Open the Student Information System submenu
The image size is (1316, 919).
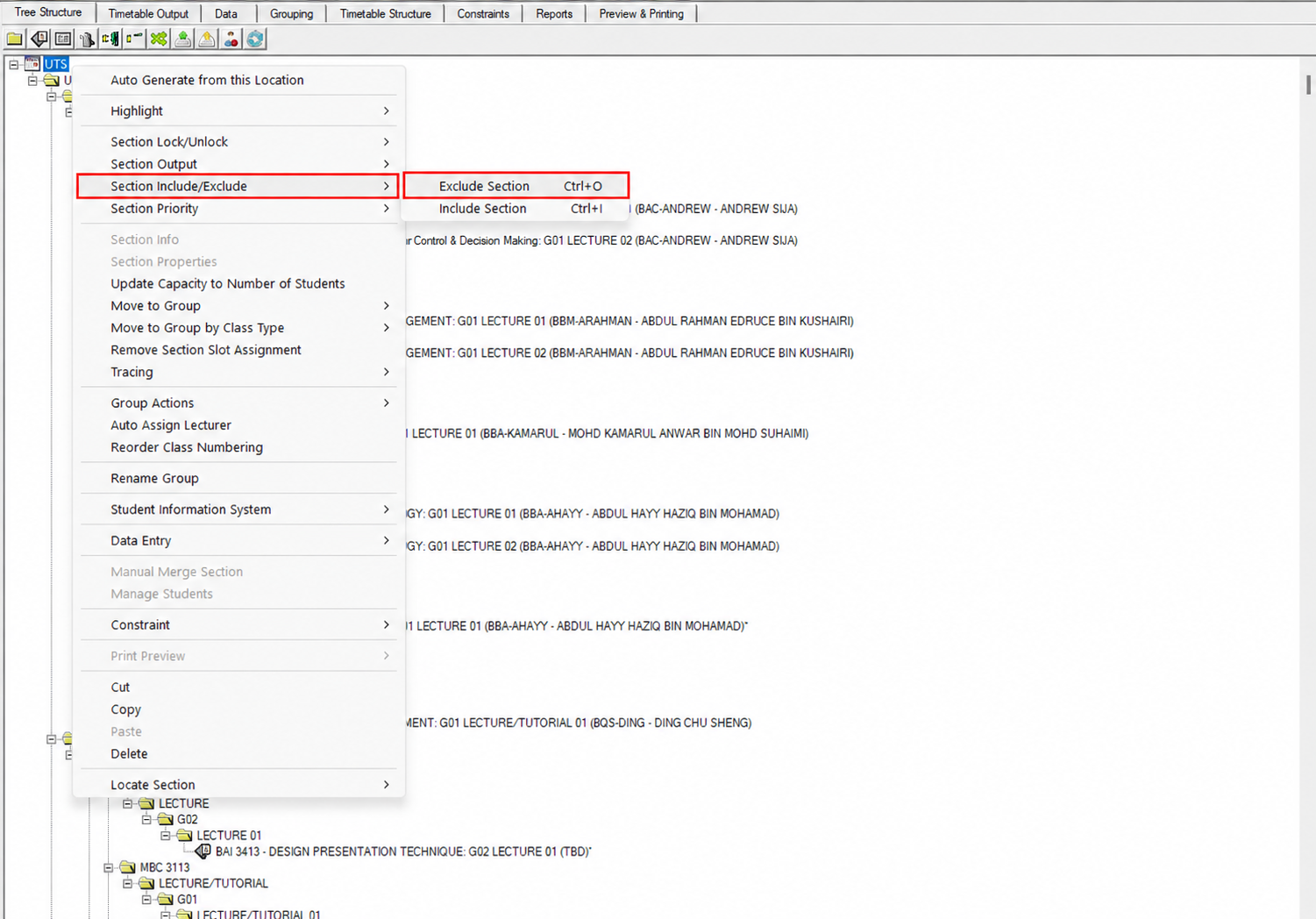(x=238, y=509)
